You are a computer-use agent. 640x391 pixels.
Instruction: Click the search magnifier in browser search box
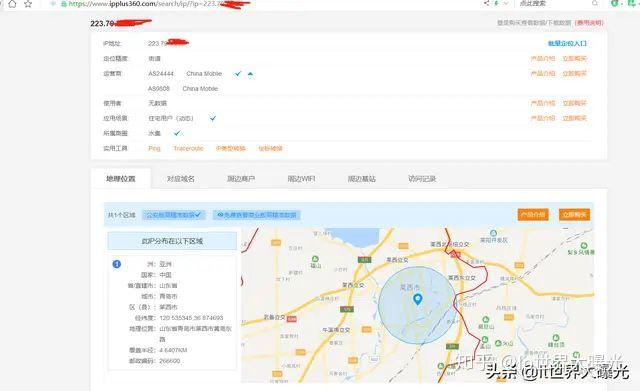click(x=595, y=3)
